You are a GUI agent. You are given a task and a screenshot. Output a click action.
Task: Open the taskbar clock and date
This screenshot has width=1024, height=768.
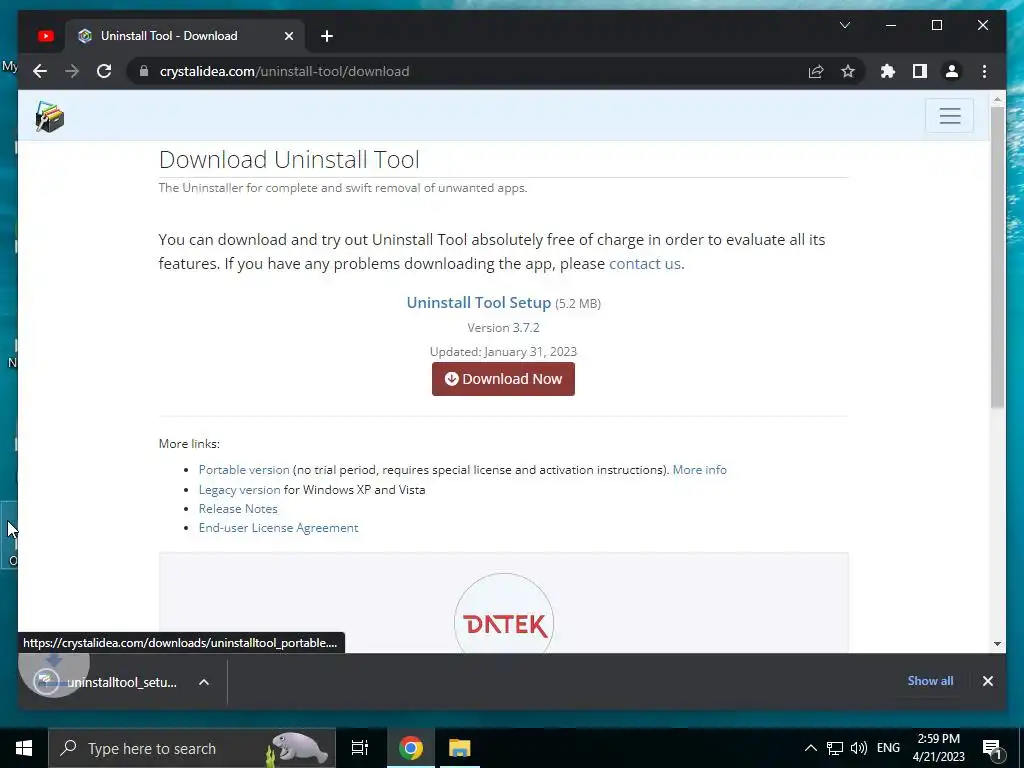[x=938, y=748]
